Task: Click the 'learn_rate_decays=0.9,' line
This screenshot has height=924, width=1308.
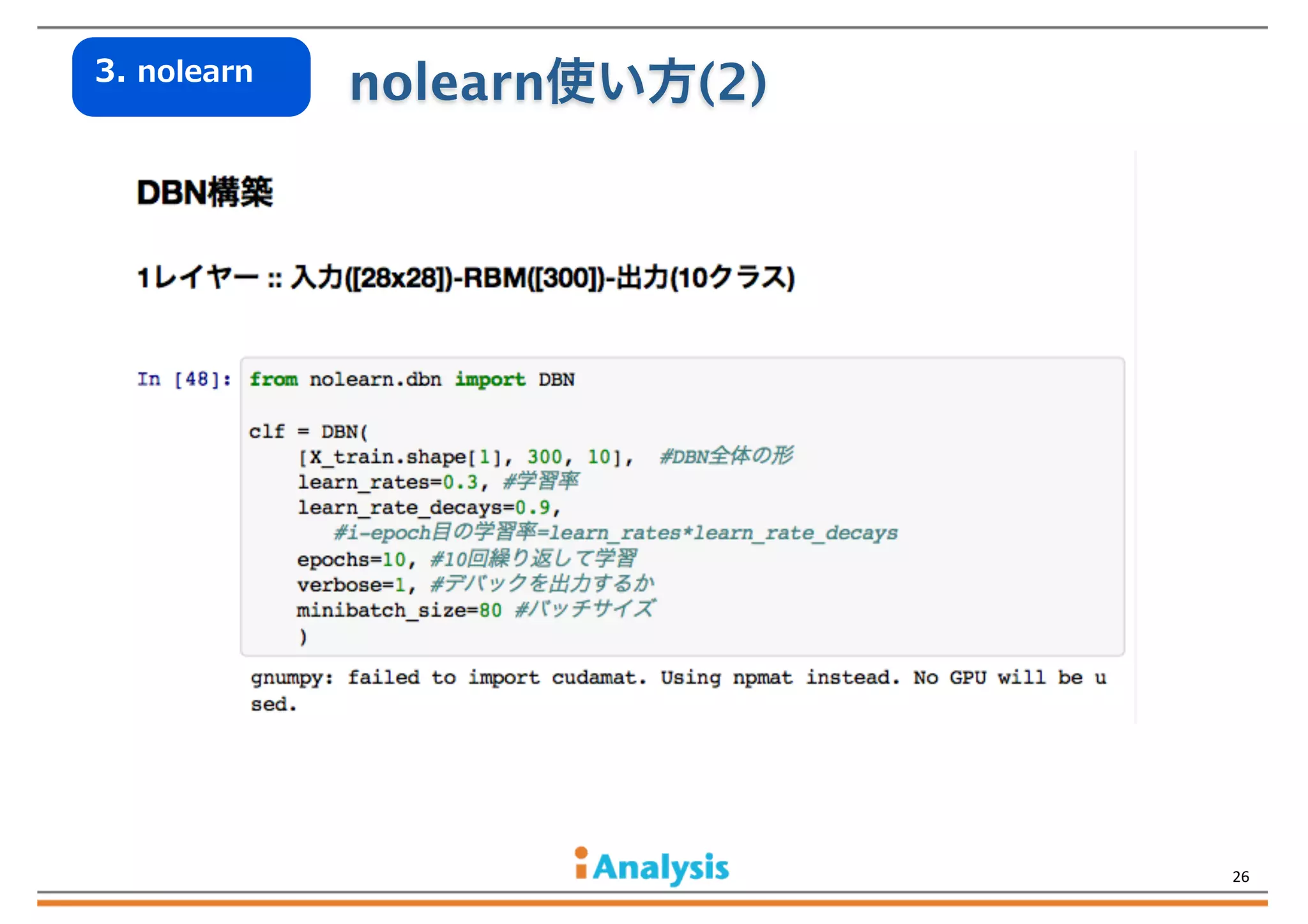Action: [x=429, y=508]
